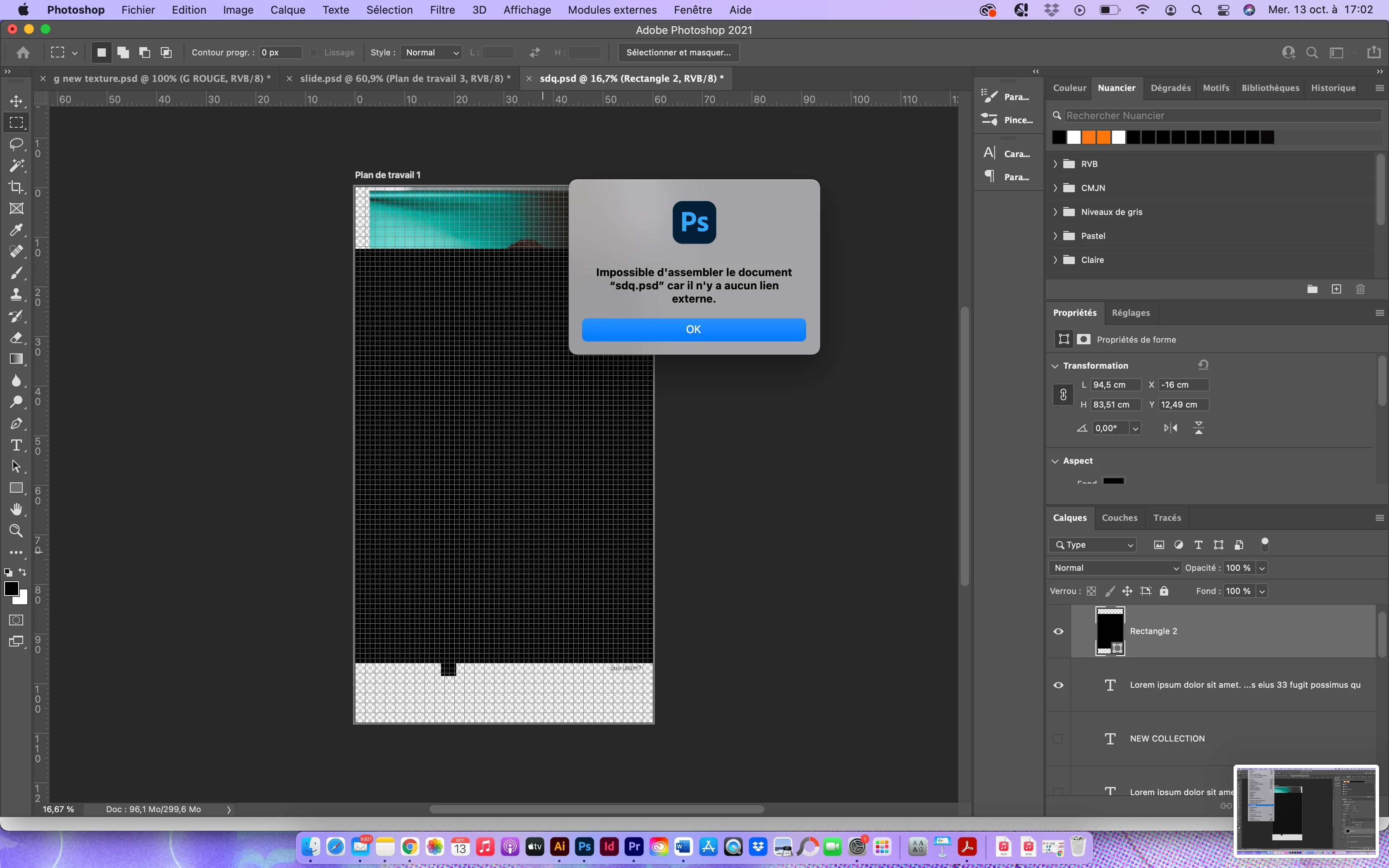
Task: Select the Crop tool
Action: coord(16,187)
